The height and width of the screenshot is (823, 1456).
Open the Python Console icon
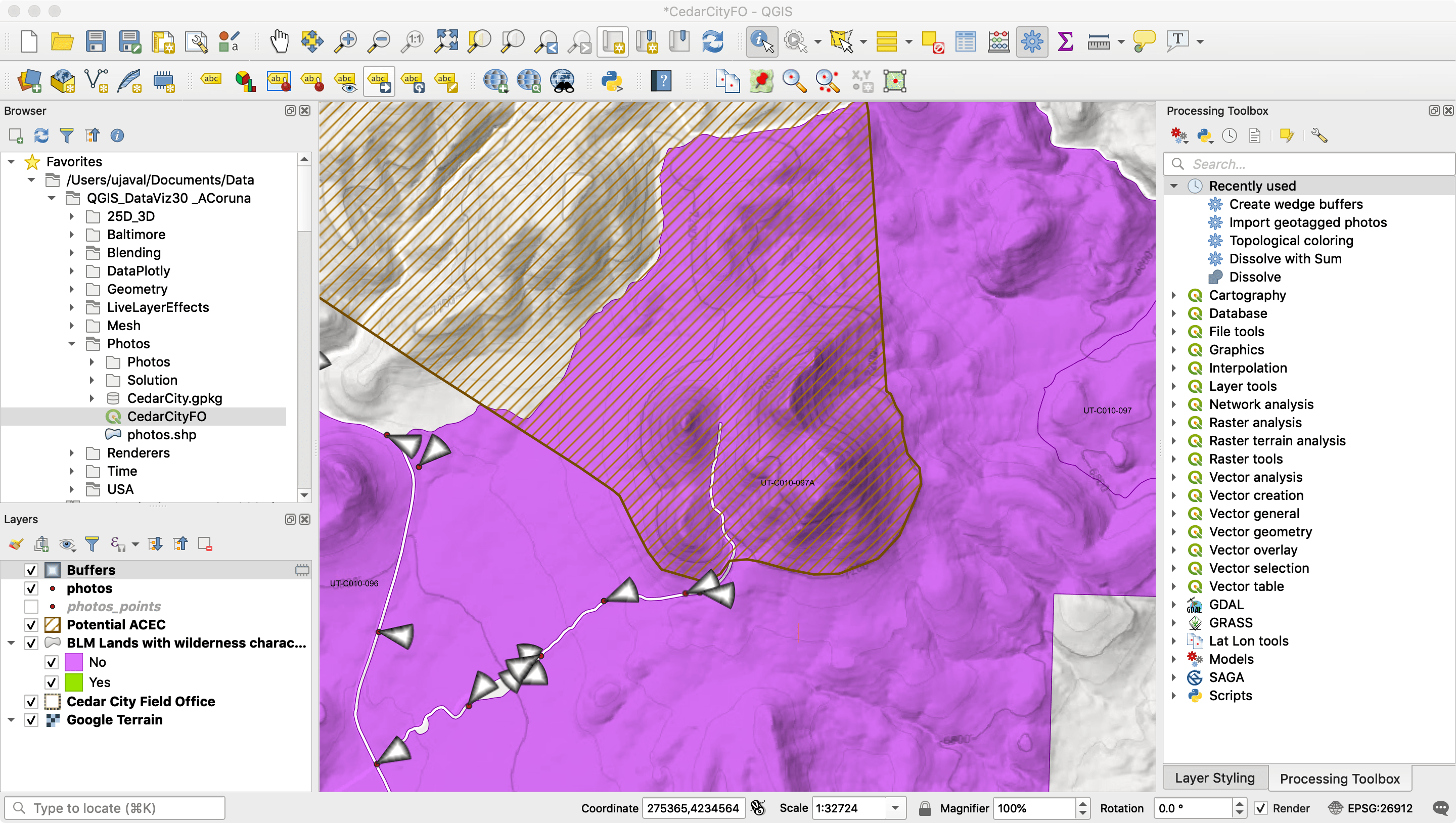tap(612, 81)
